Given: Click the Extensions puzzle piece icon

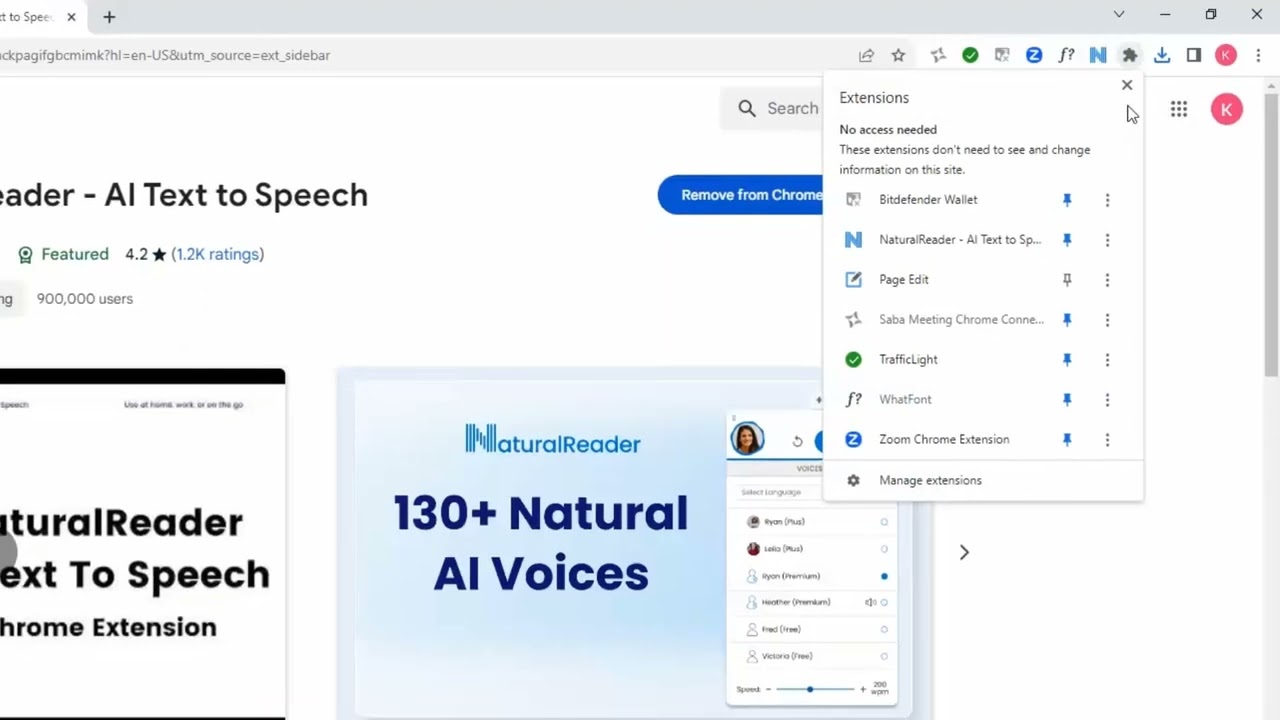Looking at the screenshot, I should (1130, 55).
